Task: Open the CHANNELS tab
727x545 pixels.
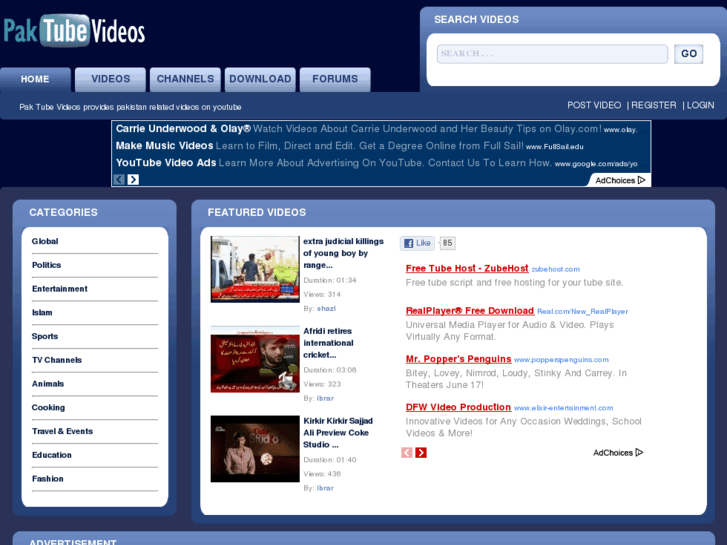Action: coord(185,79)
